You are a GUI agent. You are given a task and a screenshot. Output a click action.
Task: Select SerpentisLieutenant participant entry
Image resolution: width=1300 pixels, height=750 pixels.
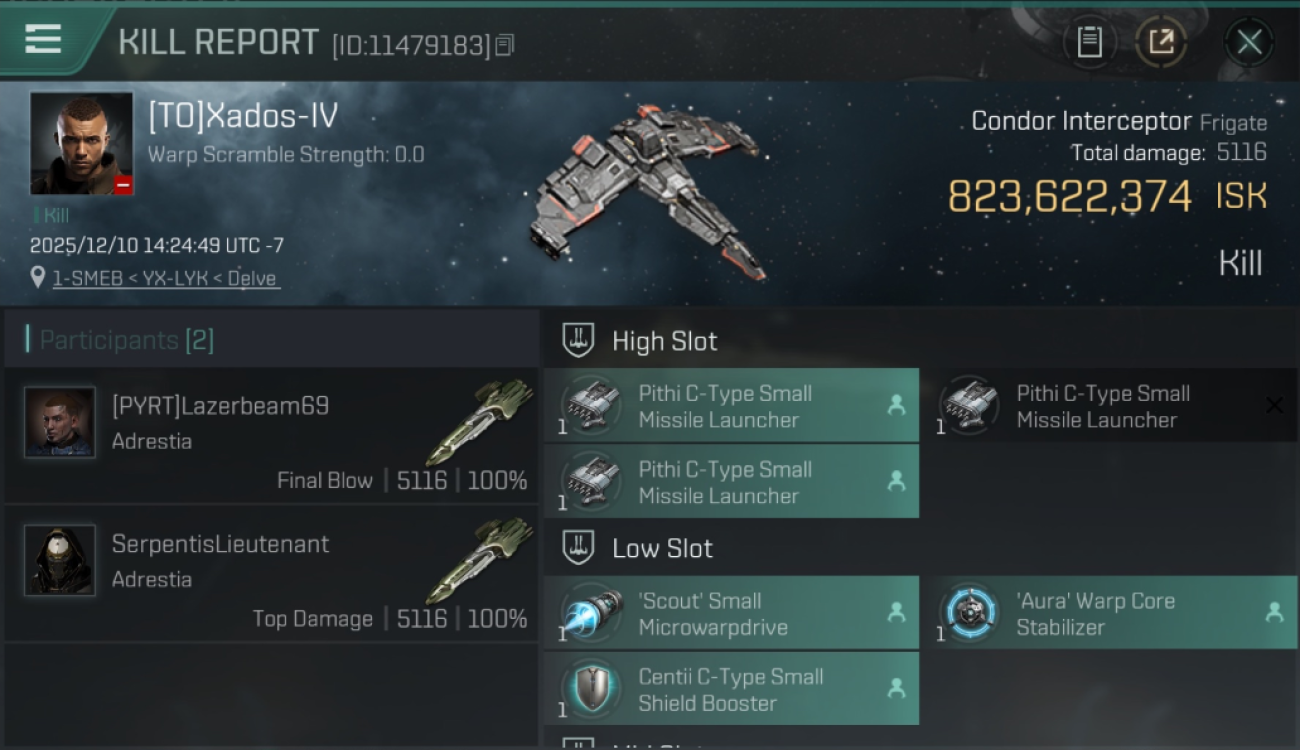[271, 572]
